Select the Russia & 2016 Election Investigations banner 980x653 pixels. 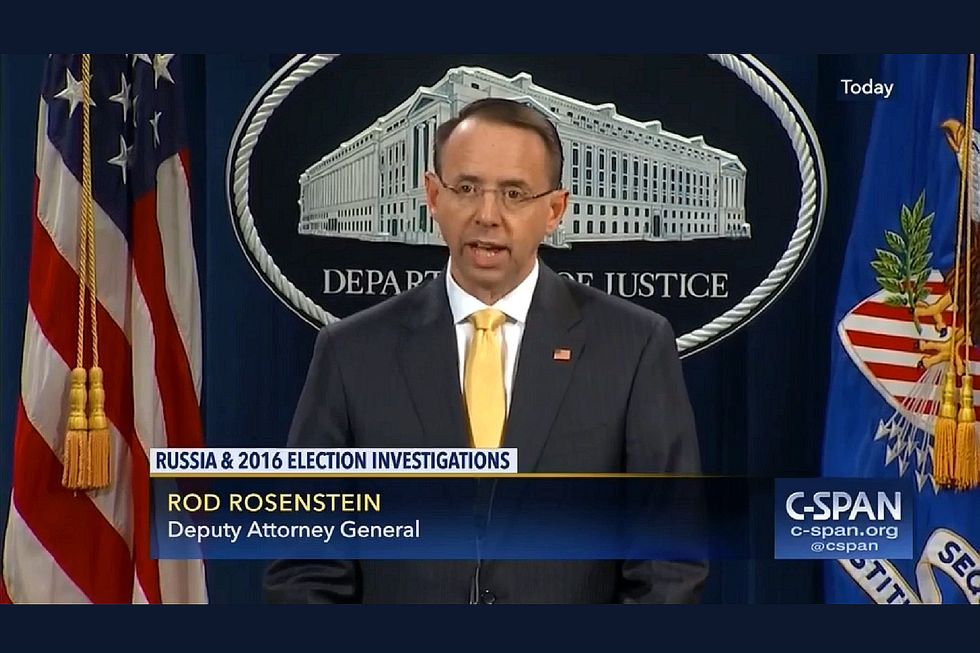coord(333,461)
